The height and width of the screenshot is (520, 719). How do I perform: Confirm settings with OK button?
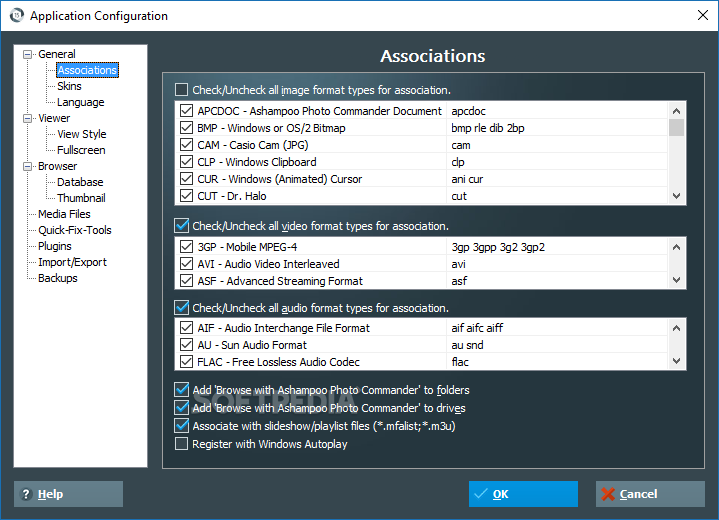tap(523, 494)
